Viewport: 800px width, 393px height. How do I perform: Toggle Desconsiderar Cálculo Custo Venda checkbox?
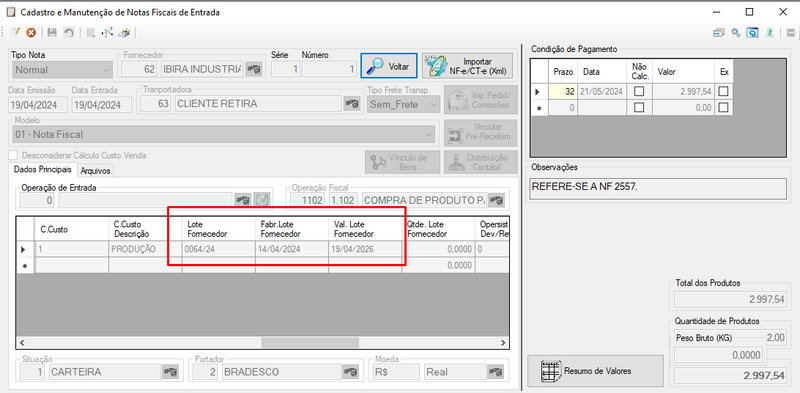pos(14,156)
